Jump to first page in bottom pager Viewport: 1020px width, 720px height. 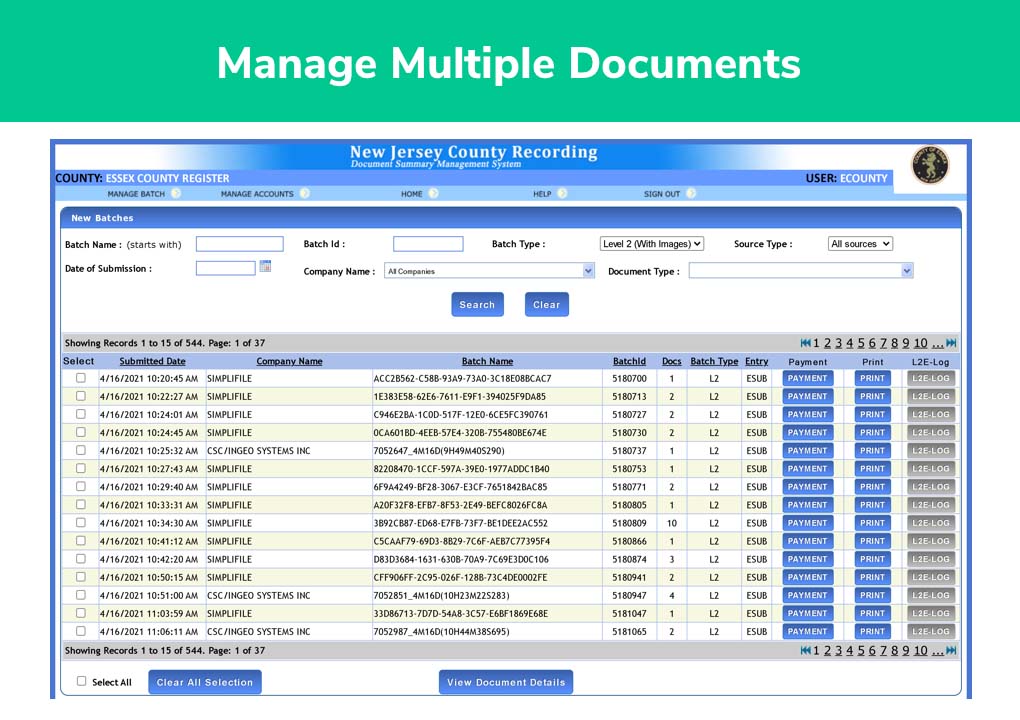(805, 650)
